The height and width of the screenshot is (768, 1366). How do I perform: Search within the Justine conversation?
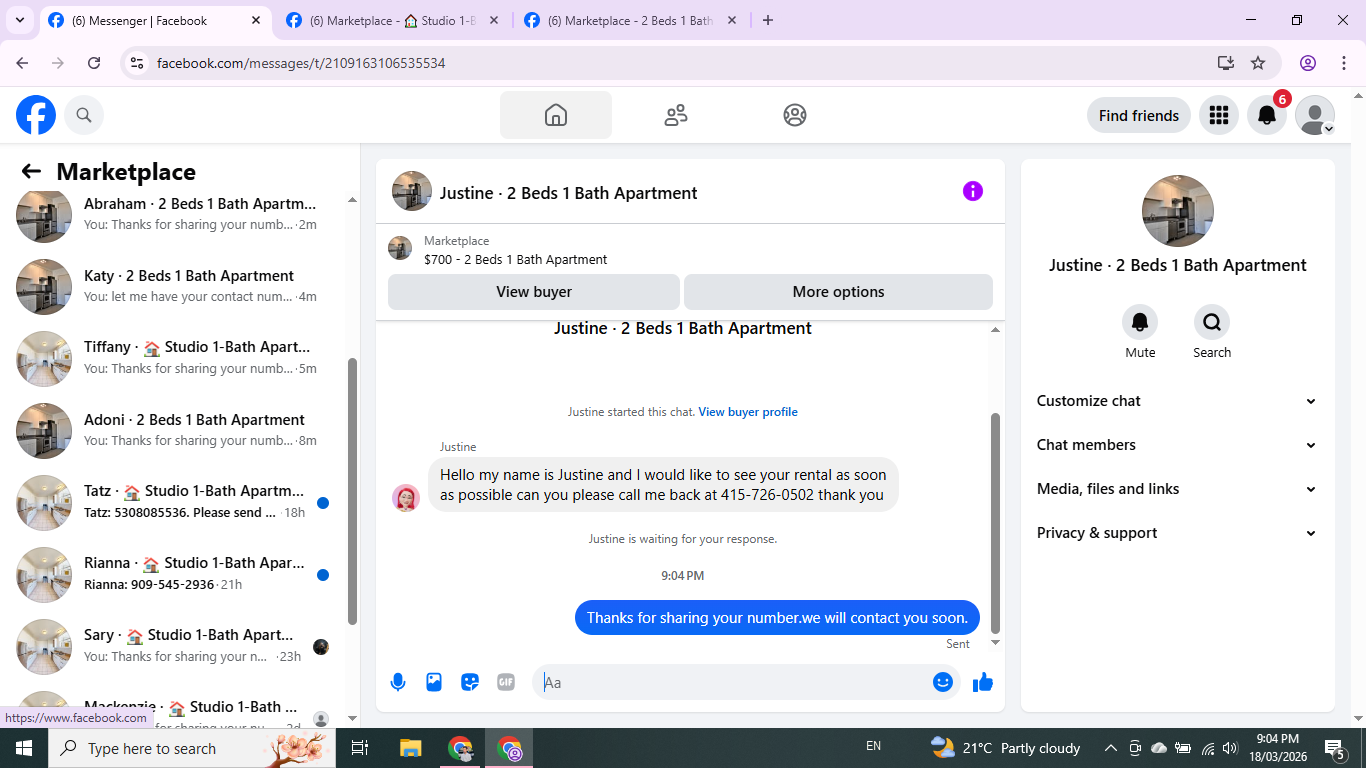1212,322
